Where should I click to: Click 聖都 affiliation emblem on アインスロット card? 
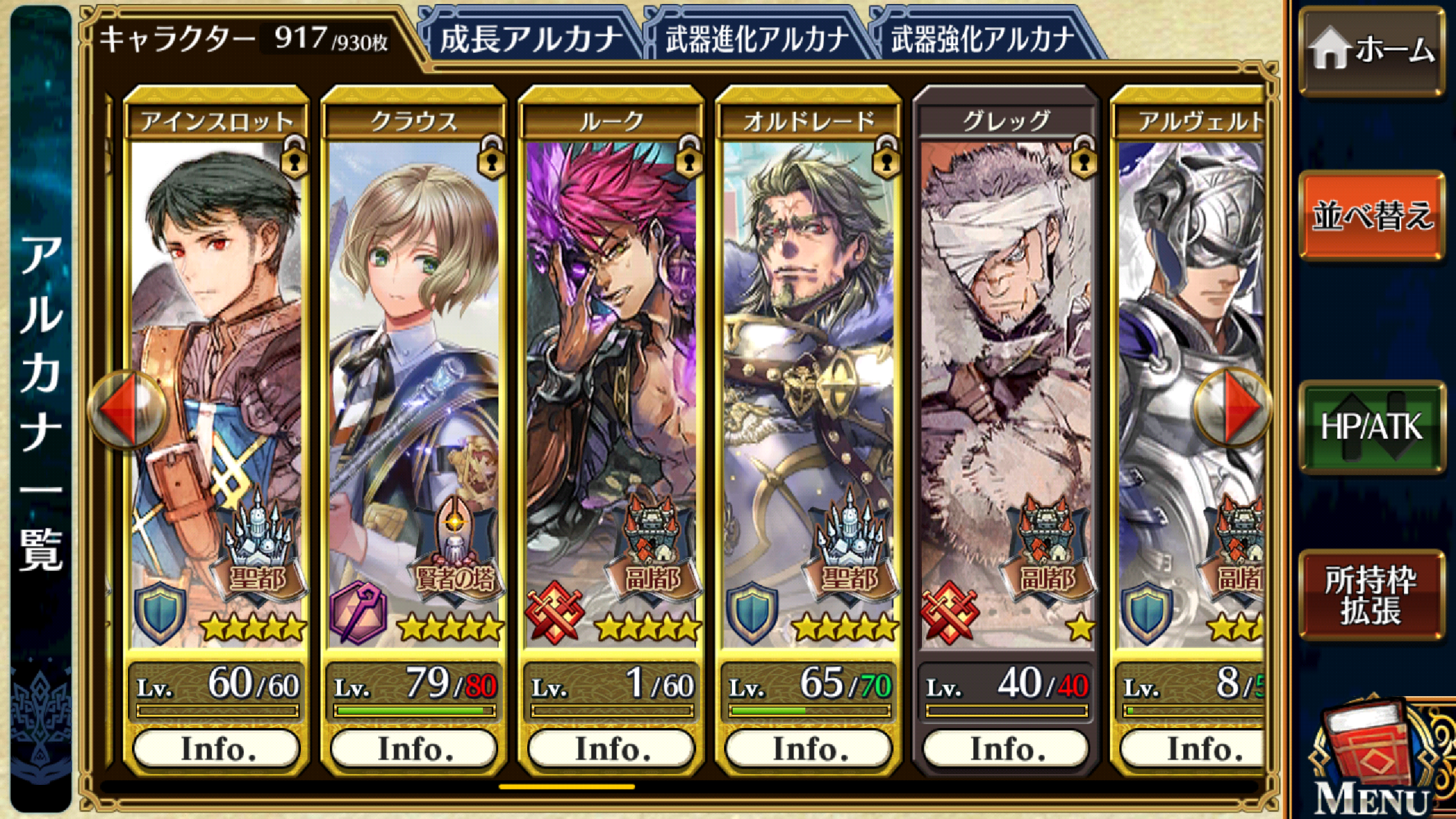click(x=259, y=545)
